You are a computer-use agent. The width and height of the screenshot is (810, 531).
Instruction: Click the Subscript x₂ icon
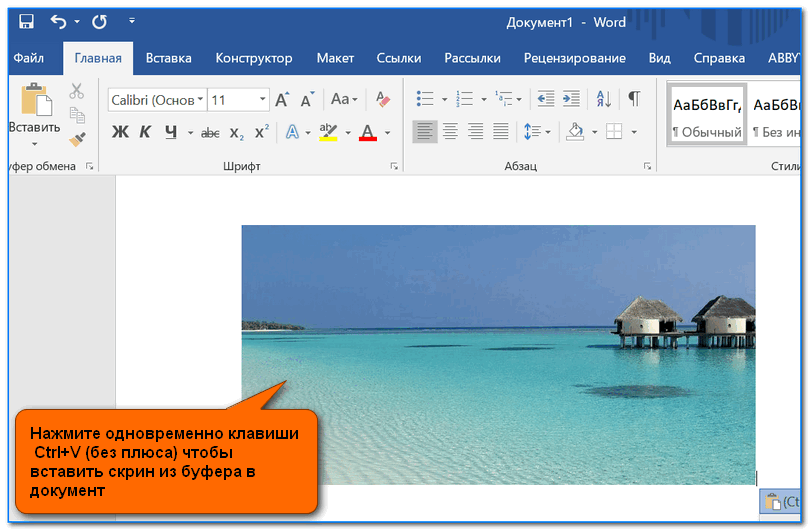click(237, 132)
